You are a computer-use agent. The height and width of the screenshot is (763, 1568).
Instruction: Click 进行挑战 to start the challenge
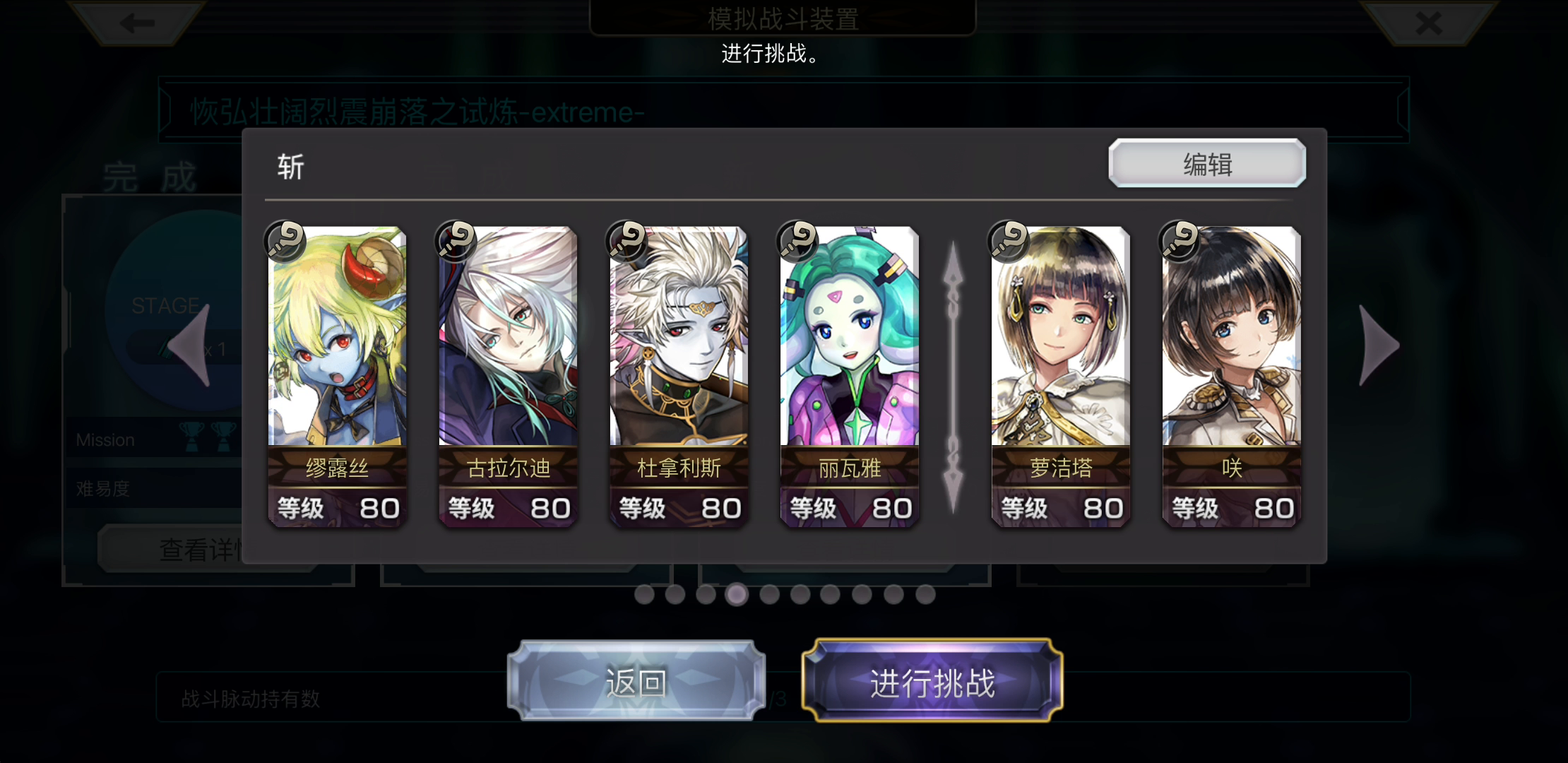click(x=932, y=682)
